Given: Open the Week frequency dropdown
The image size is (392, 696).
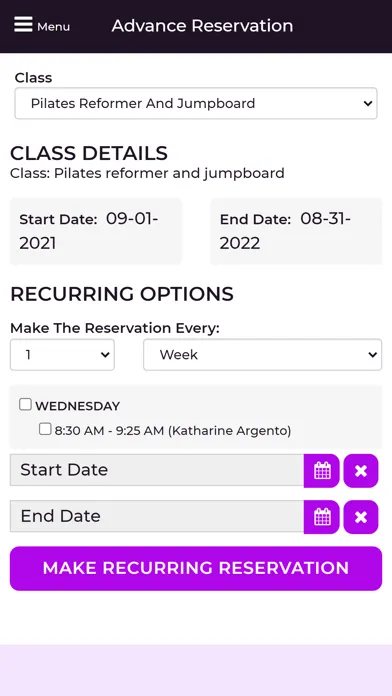Looking at the screenshot, I should 262,355.
